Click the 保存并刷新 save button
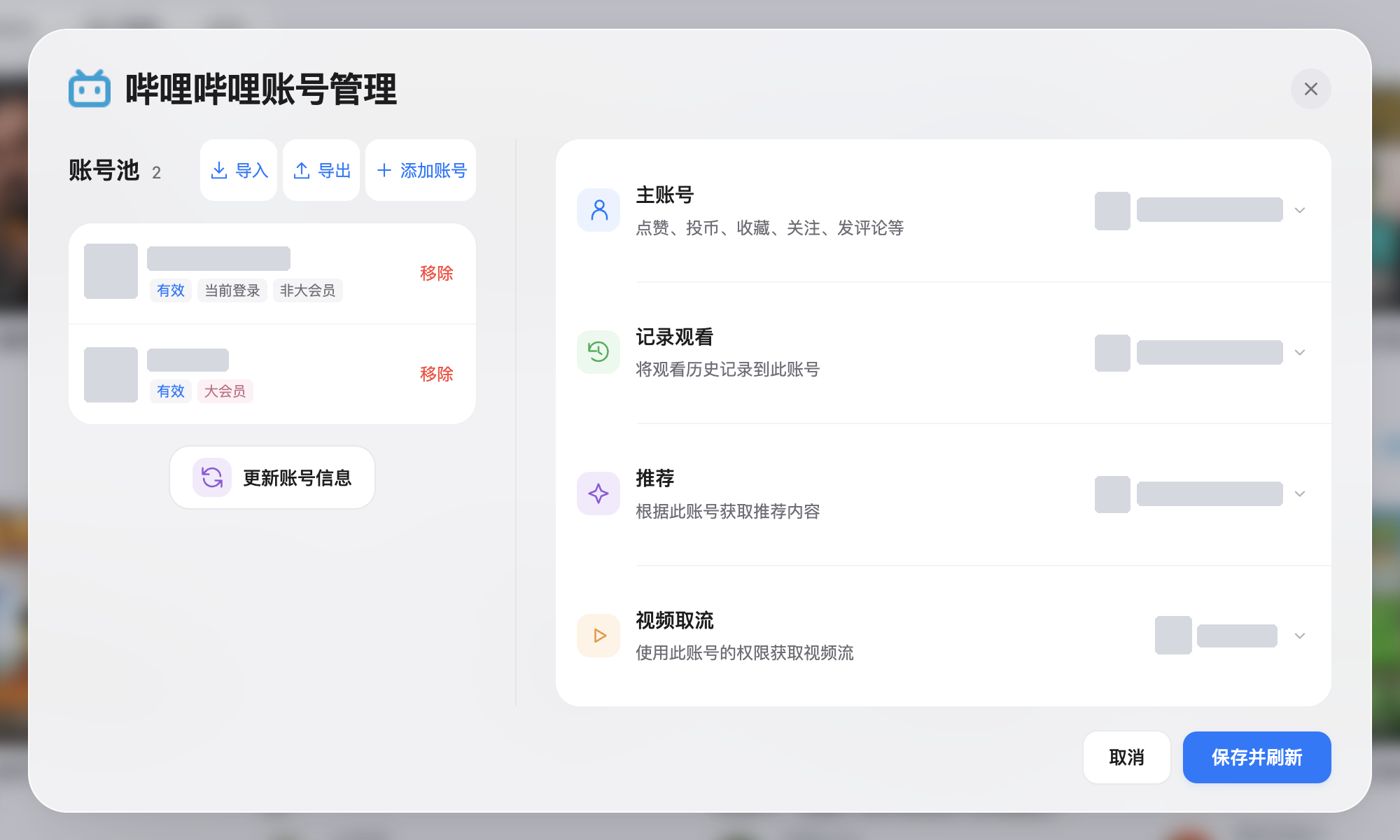Viewport: 1400px width, 840px height. pos(1256,757)
